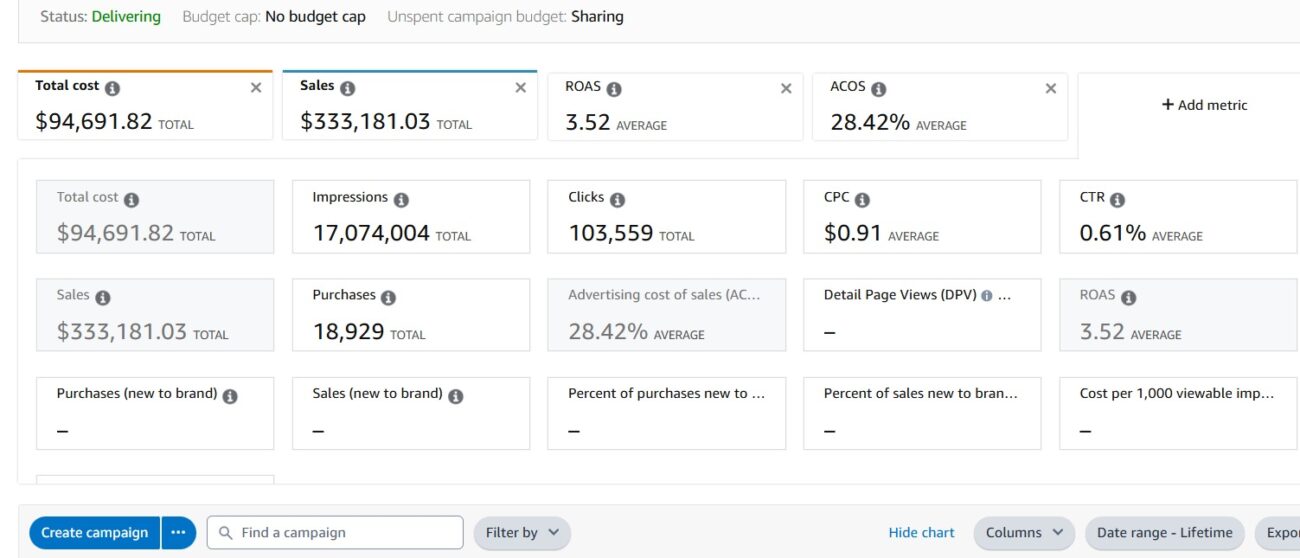The width and height of the screenshot is (1300, 558).
Task: Click the Hide chart link
Action: point(921,533)
